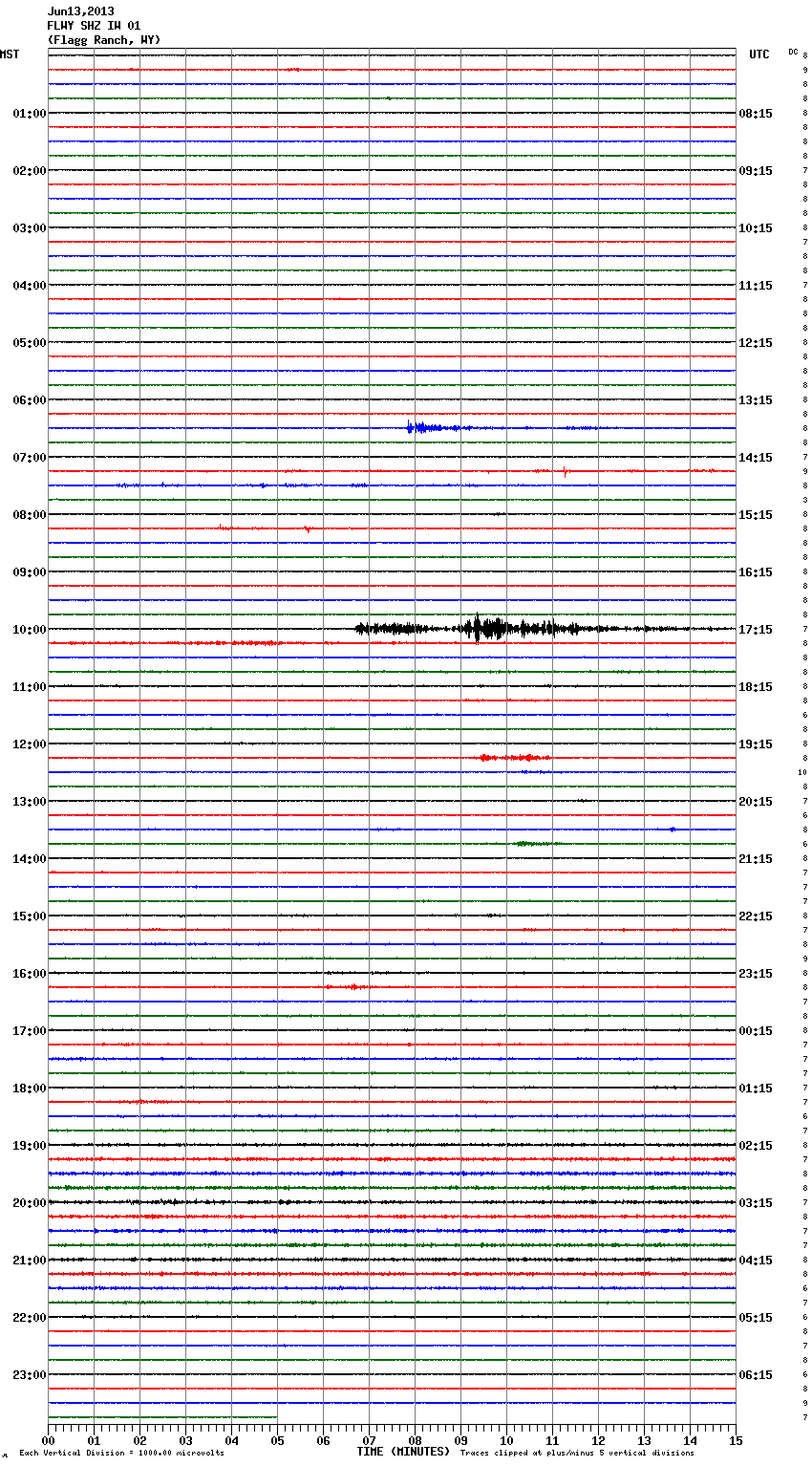Click the vertical division 1000.00 microvolts note

pyautogui.click(x=121, y=1454)
